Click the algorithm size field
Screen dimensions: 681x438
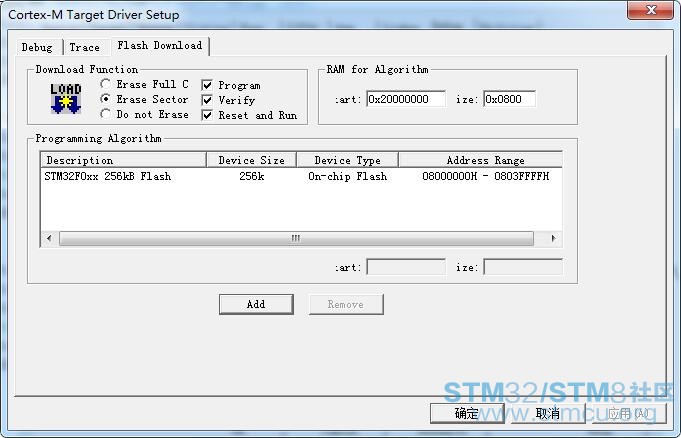click(x=523, y=267)
